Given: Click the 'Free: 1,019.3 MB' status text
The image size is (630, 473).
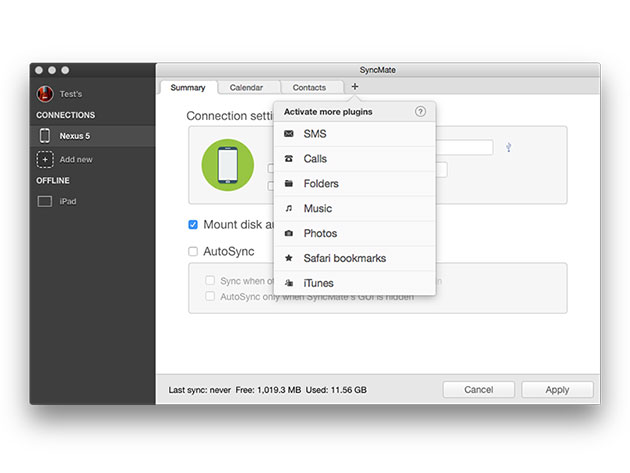Looking at the screenshot, I should (x=268, y=390).
